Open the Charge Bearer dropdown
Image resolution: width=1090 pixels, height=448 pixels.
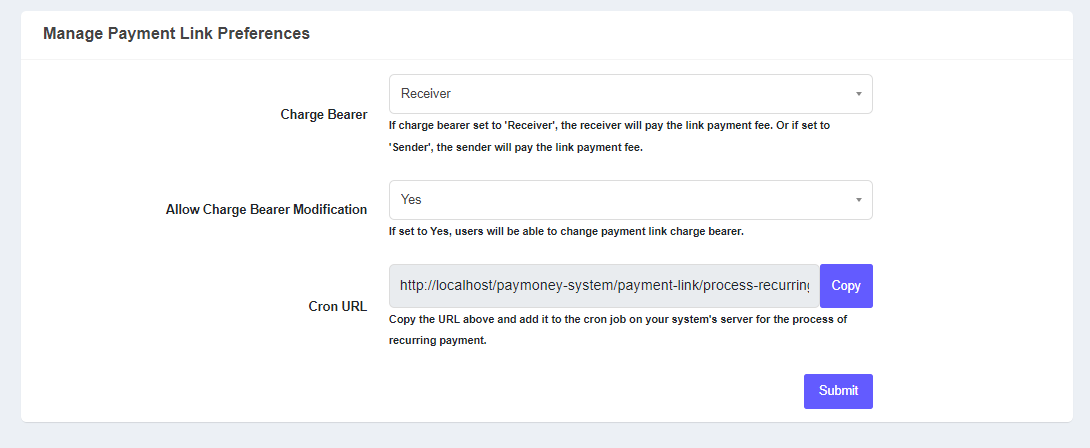coord(630,94)
